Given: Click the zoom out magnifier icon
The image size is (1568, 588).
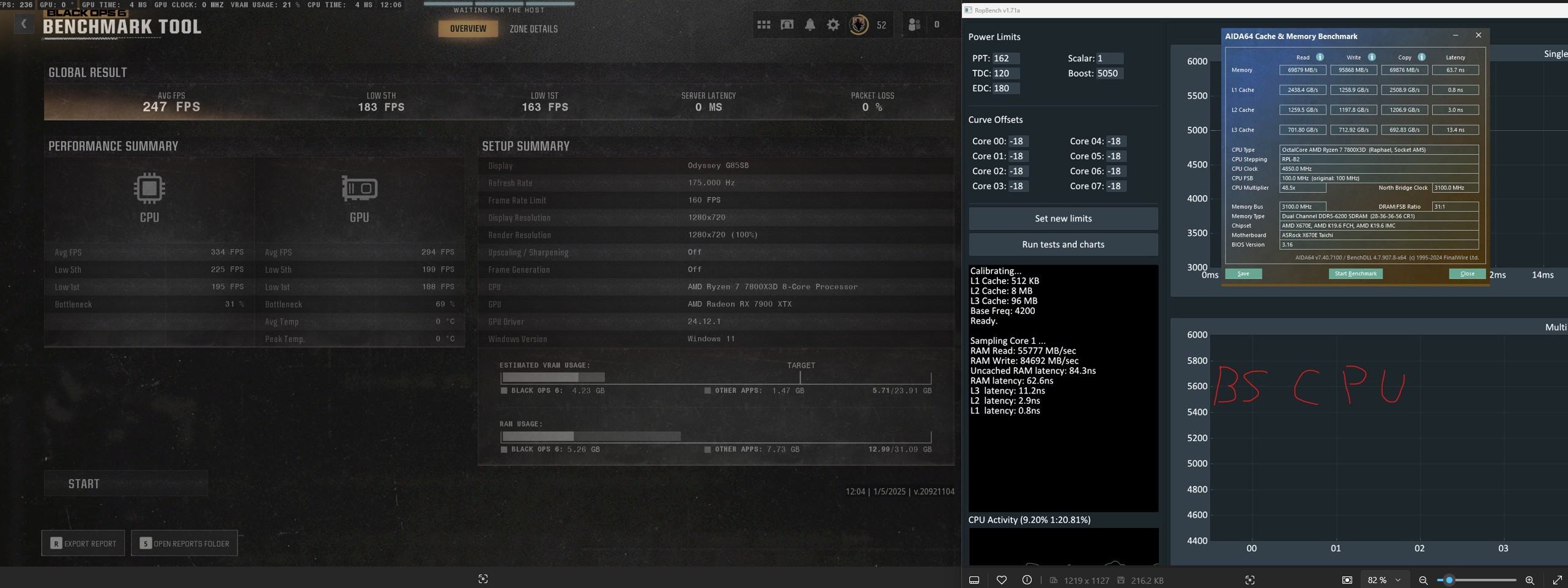Looking at the screenshot, I should [1423, 580].
